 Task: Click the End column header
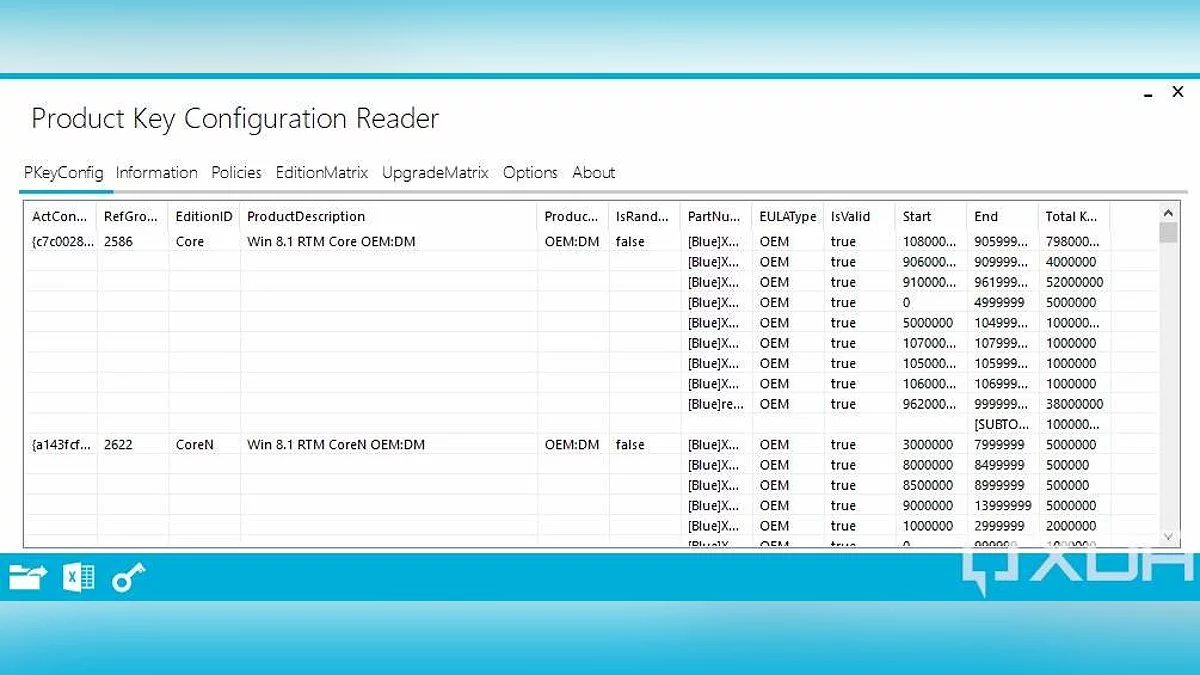pos(1002,216)
